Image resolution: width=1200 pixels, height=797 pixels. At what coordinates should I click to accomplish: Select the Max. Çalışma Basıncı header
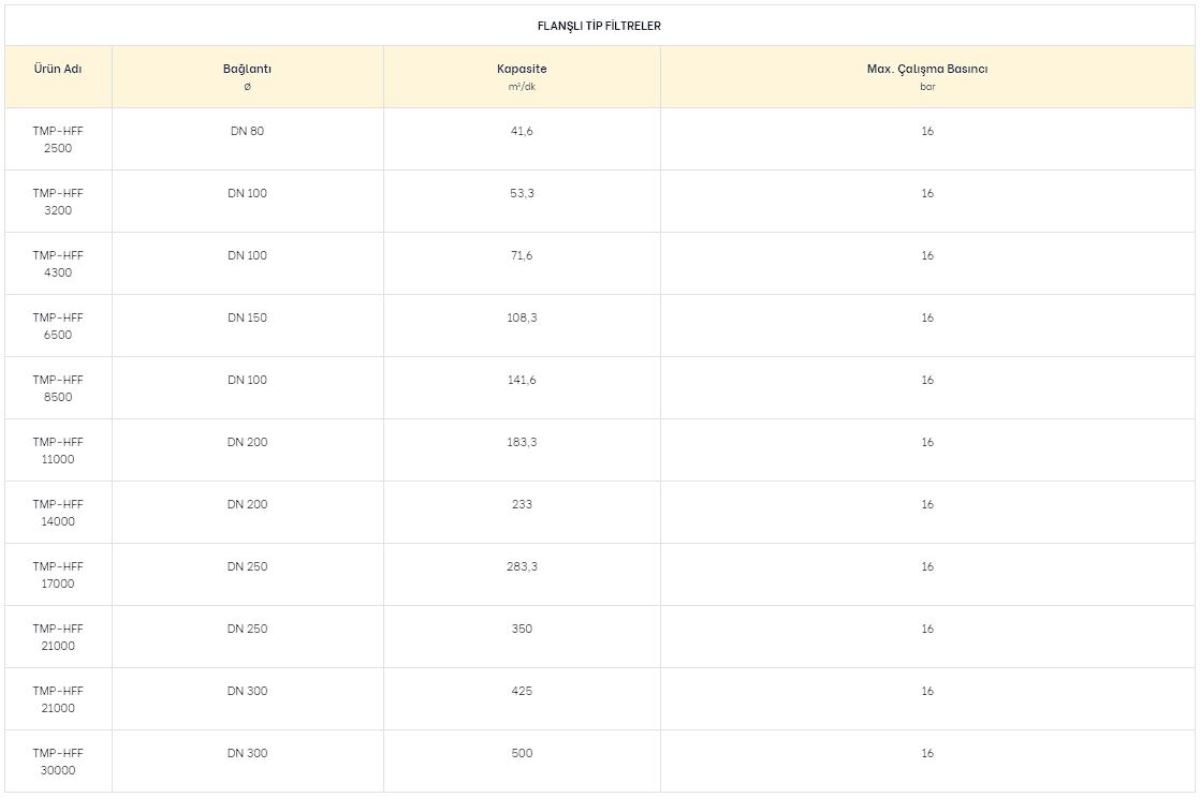(927, 77)
